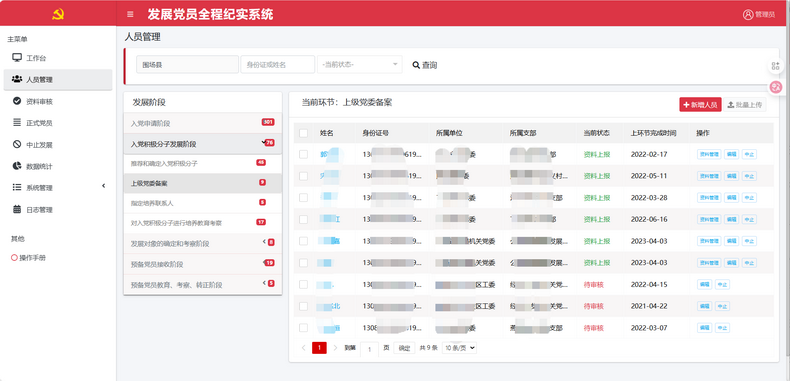Open the 管理员 user account icon

pos(748,14)
